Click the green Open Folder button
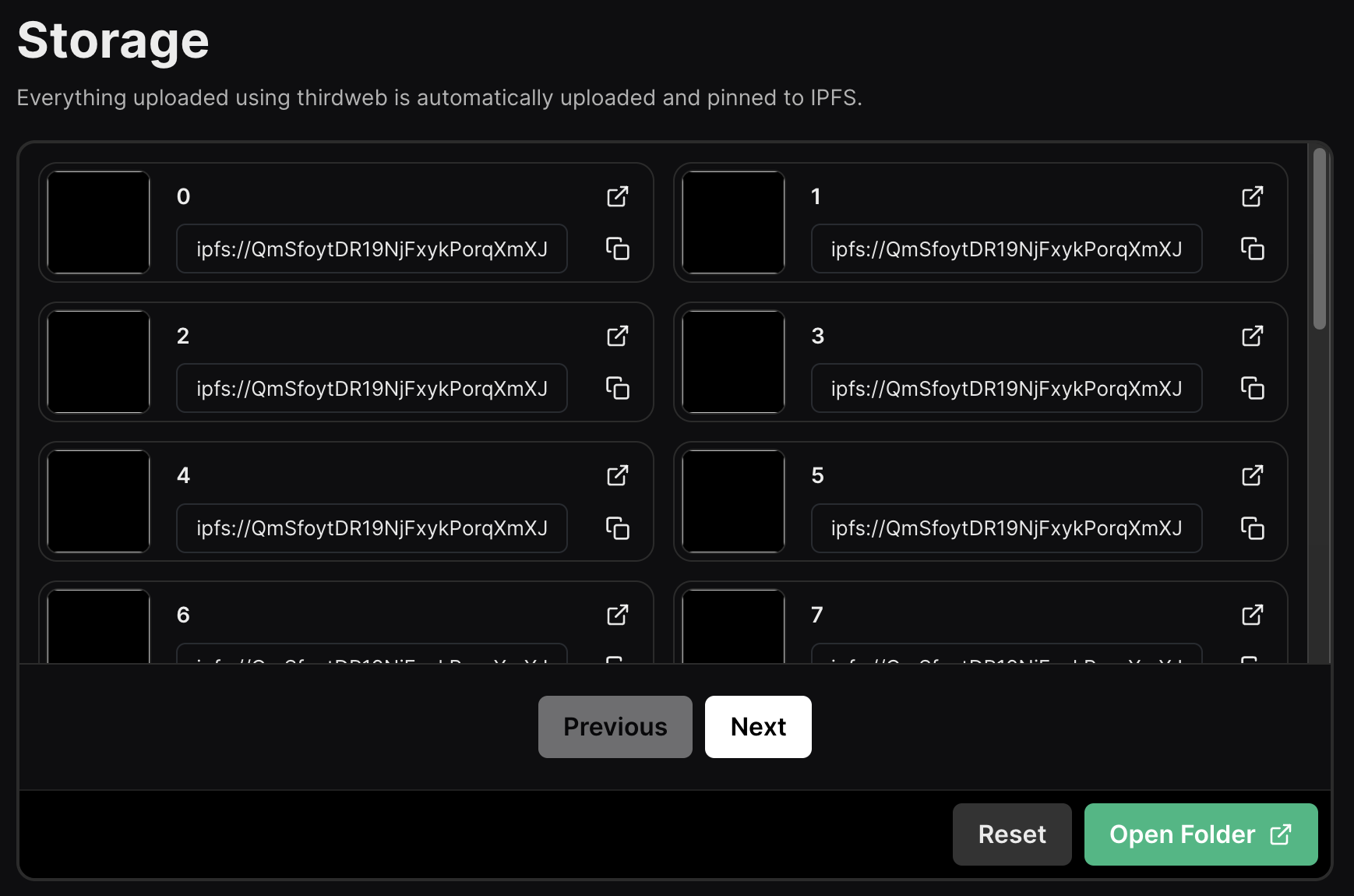 1201,834
